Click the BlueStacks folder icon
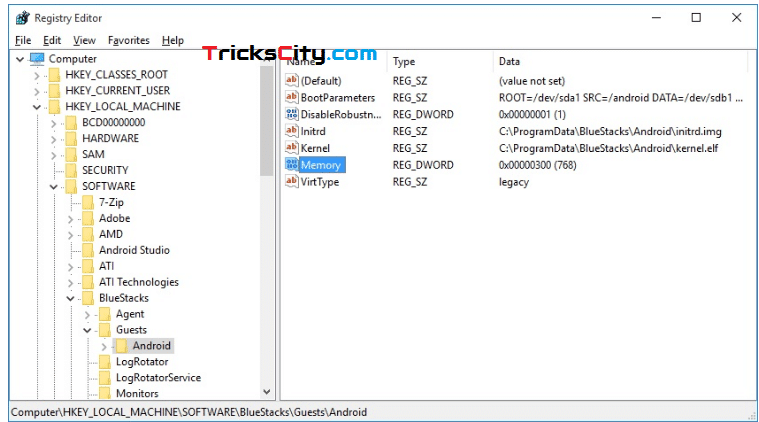 pos(89,298)
